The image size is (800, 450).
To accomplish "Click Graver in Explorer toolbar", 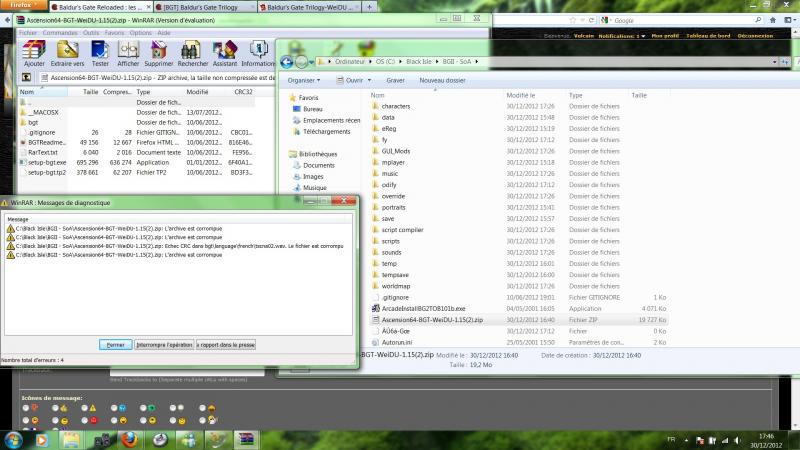I will pos(395,81).
